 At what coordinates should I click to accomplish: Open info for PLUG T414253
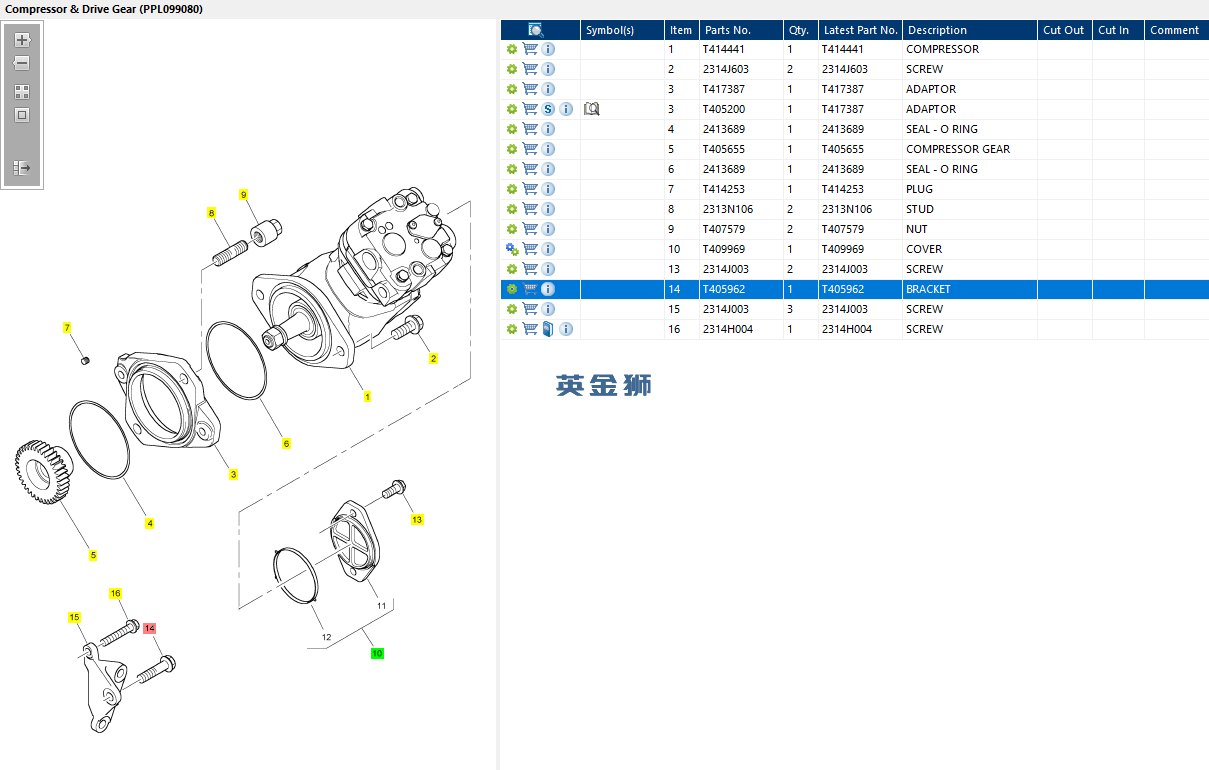548,189
